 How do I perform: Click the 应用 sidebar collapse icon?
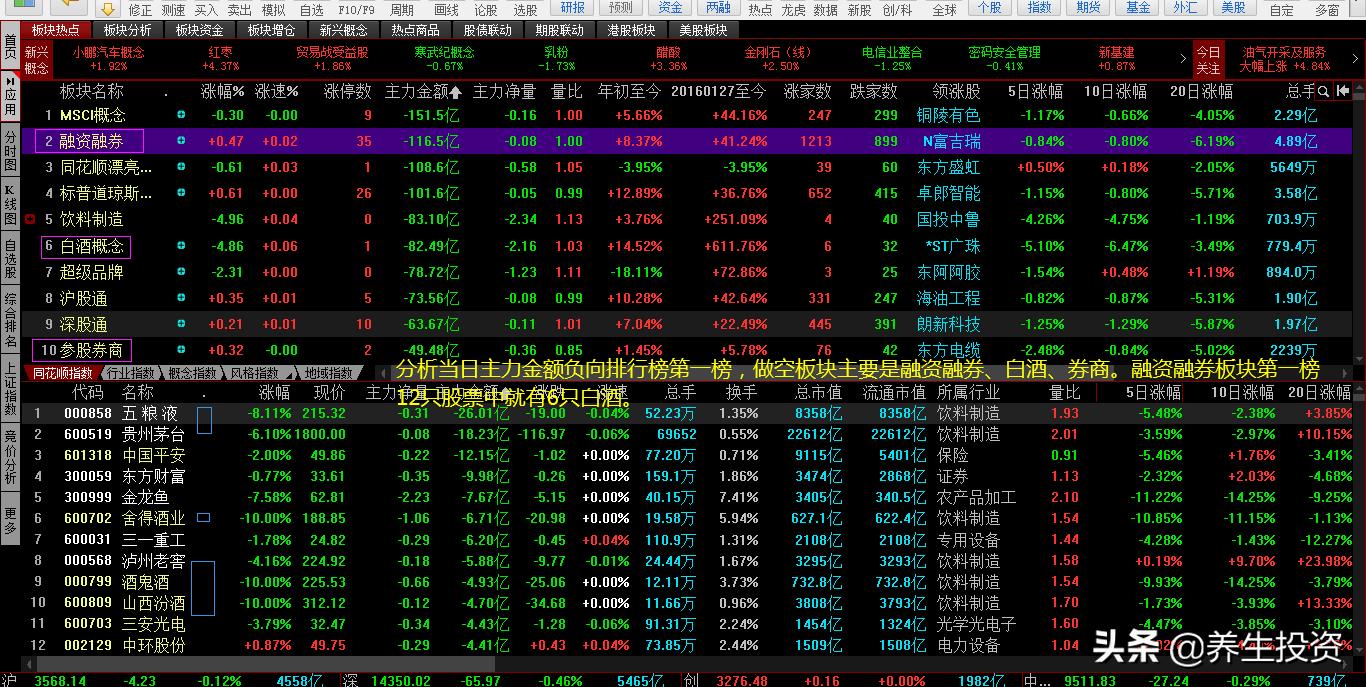(x=10, y=80)
